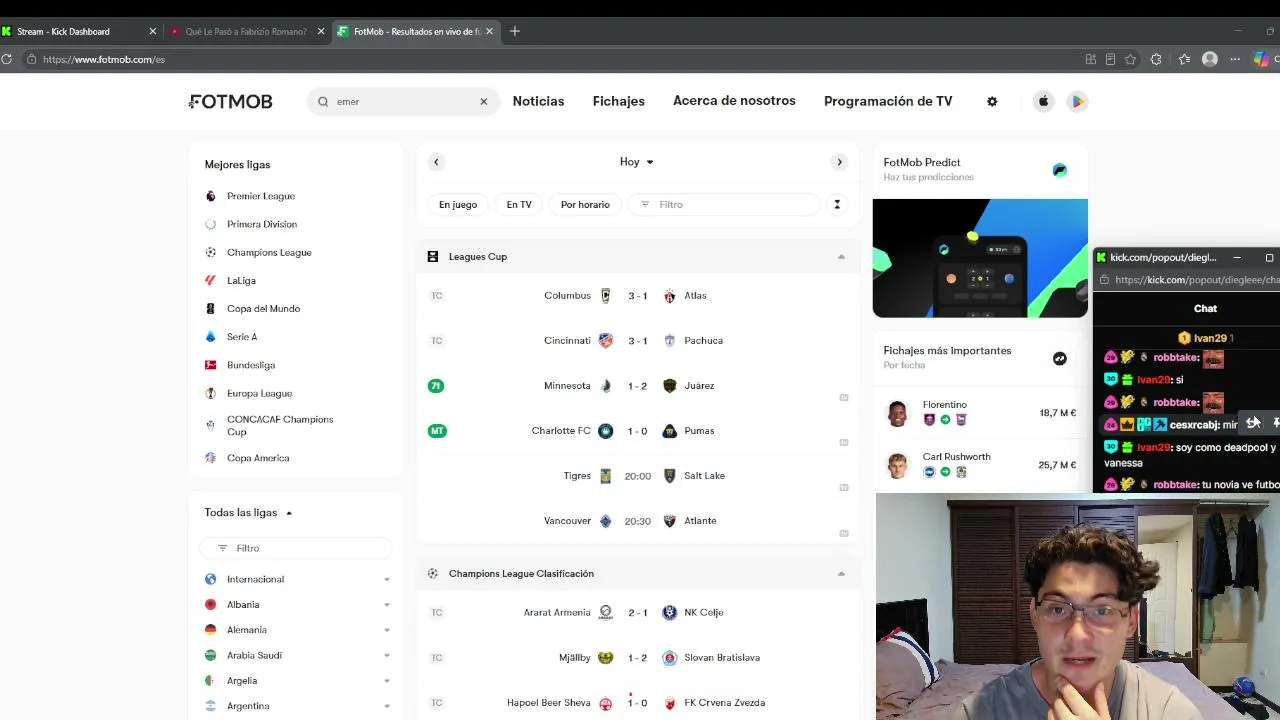Screen dimensions: 1280x720
Task: Open the Vancouver vs Atlante match
Action: click(638, 521)
